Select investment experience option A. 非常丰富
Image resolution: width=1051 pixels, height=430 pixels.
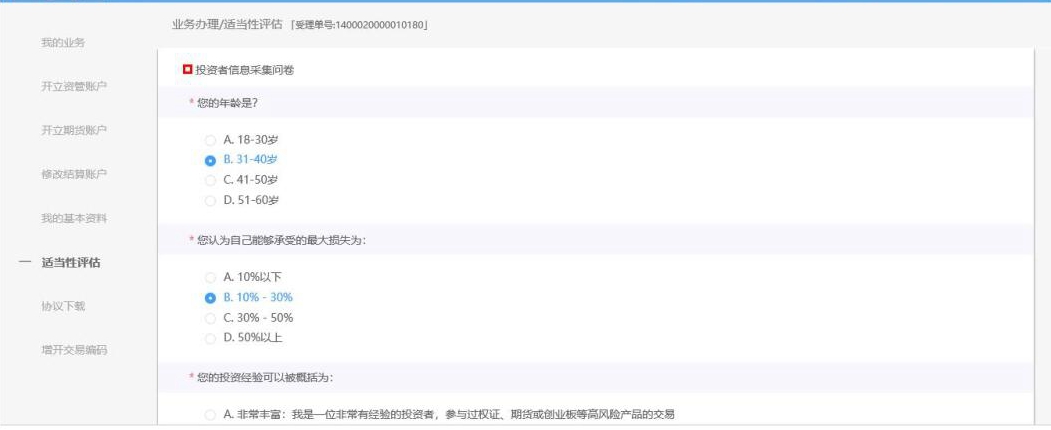coord(210,414)
